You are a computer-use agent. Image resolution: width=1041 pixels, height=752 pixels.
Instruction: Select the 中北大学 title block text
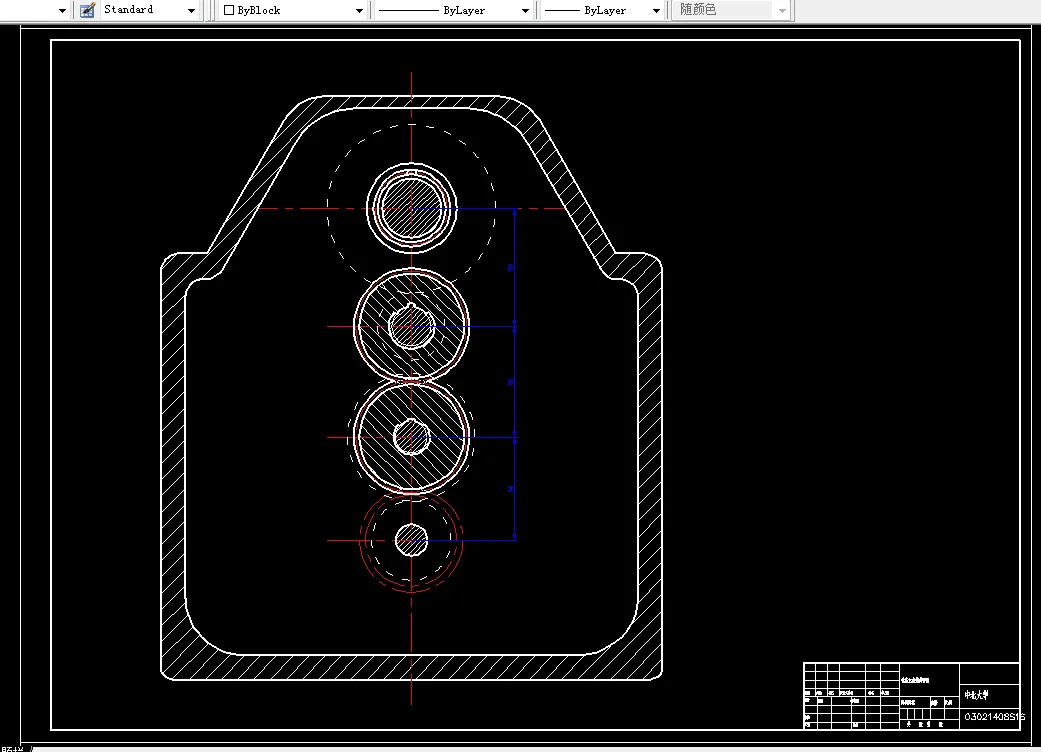976,695
